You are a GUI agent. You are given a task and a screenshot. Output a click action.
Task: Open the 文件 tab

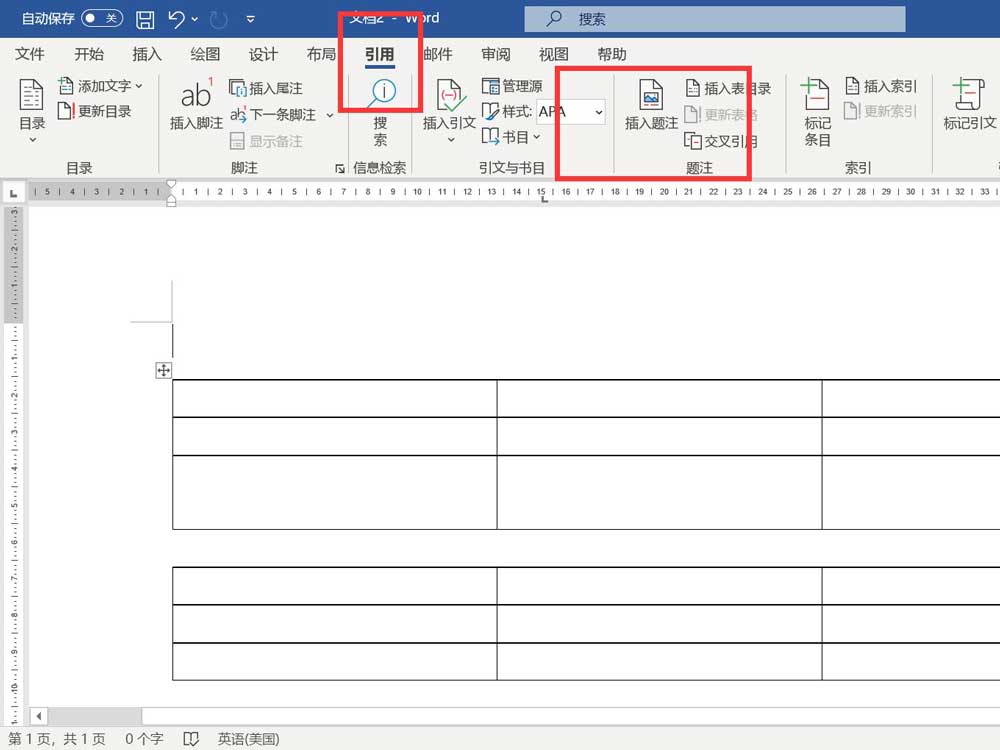[30, 54]
